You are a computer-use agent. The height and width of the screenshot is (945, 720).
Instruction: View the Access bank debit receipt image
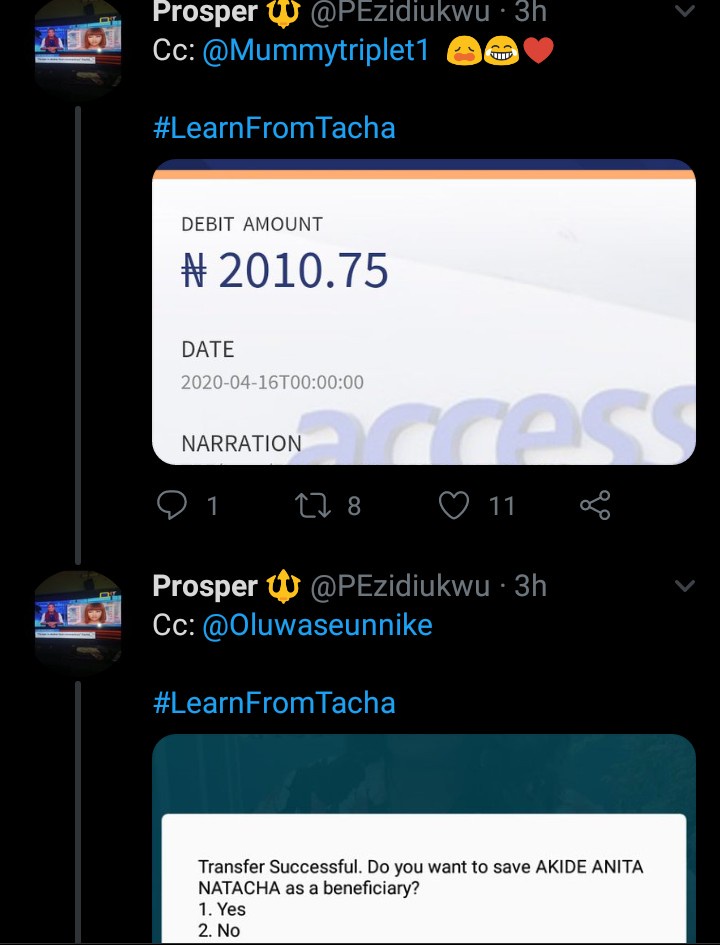(x=423, y=312)
